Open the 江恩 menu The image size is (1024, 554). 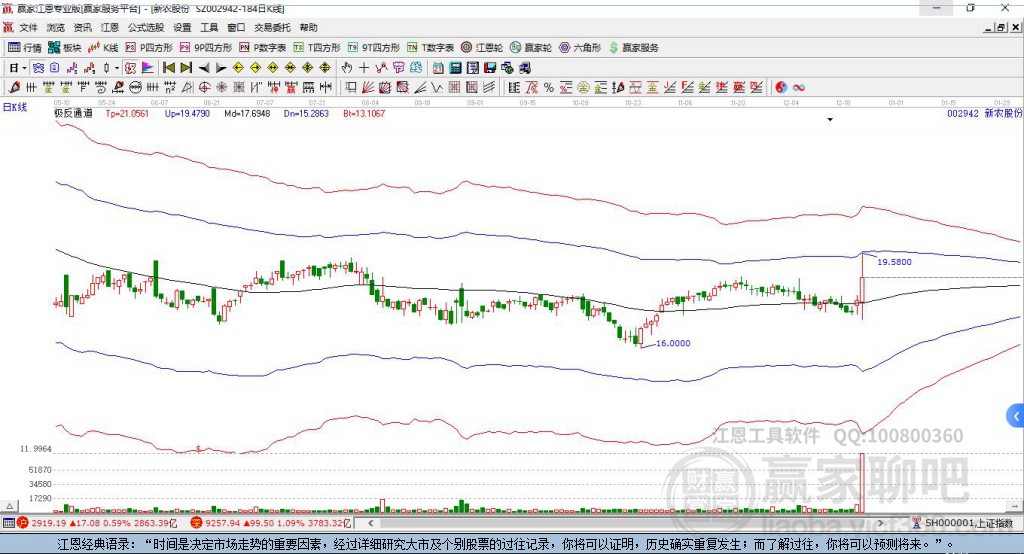click(x=110, y=27)
